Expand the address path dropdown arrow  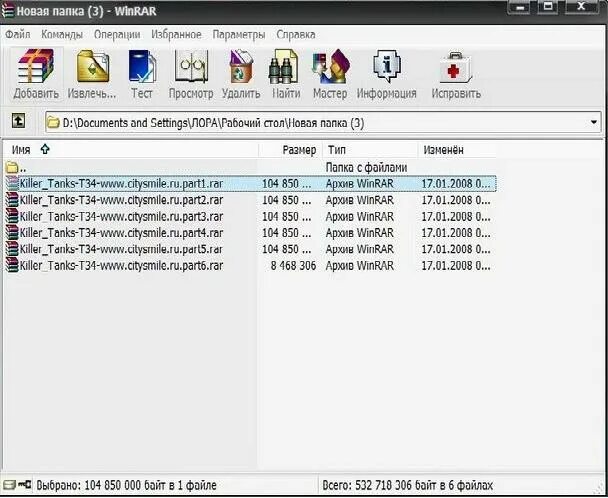click(x=594, y=122)
